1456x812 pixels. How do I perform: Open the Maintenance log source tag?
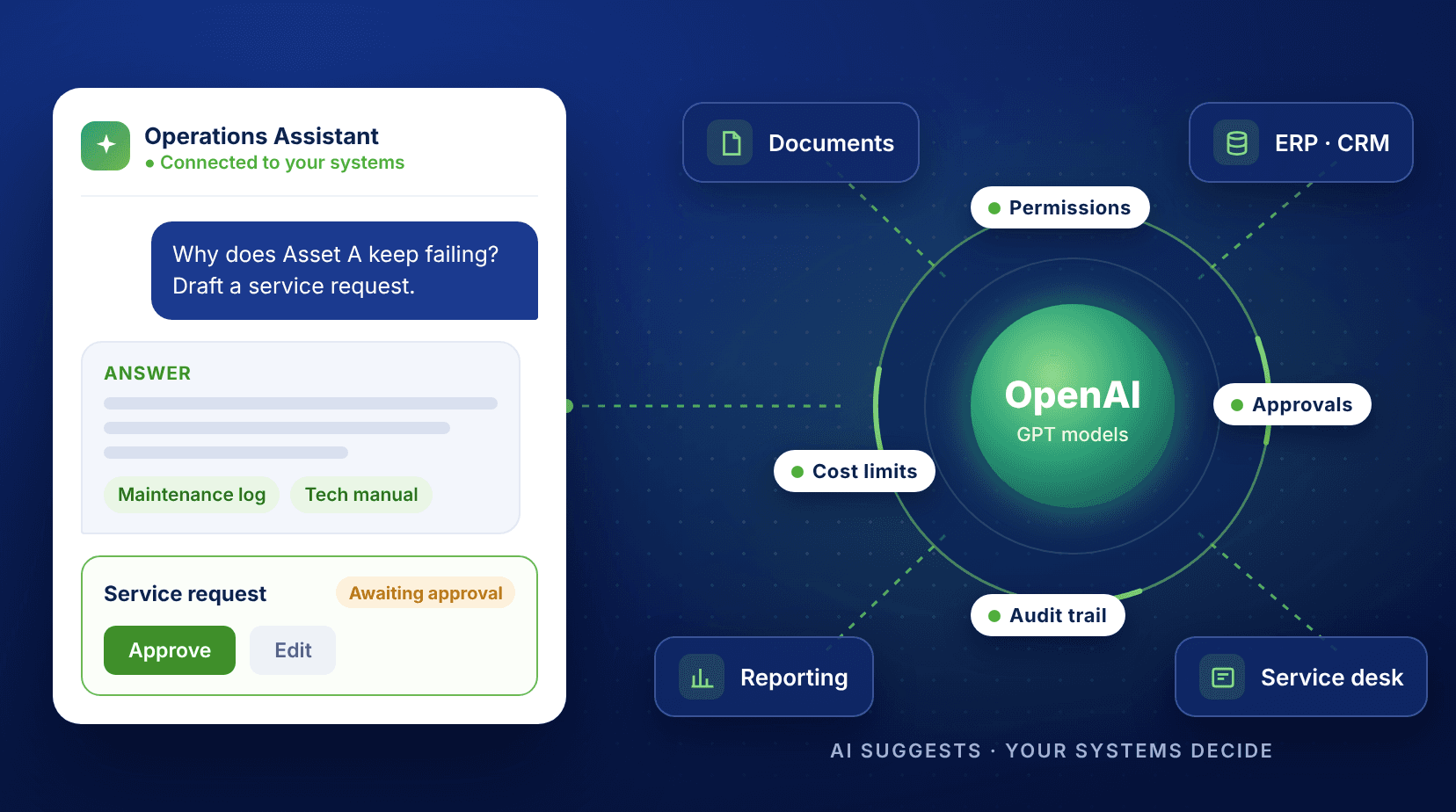192,495
